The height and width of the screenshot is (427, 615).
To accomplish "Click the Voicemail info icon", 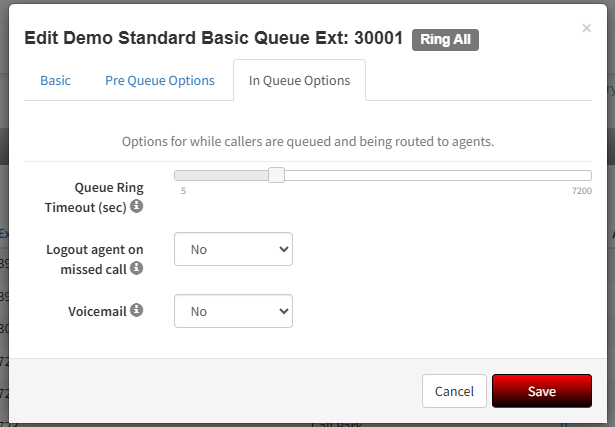I will (136, 310).
